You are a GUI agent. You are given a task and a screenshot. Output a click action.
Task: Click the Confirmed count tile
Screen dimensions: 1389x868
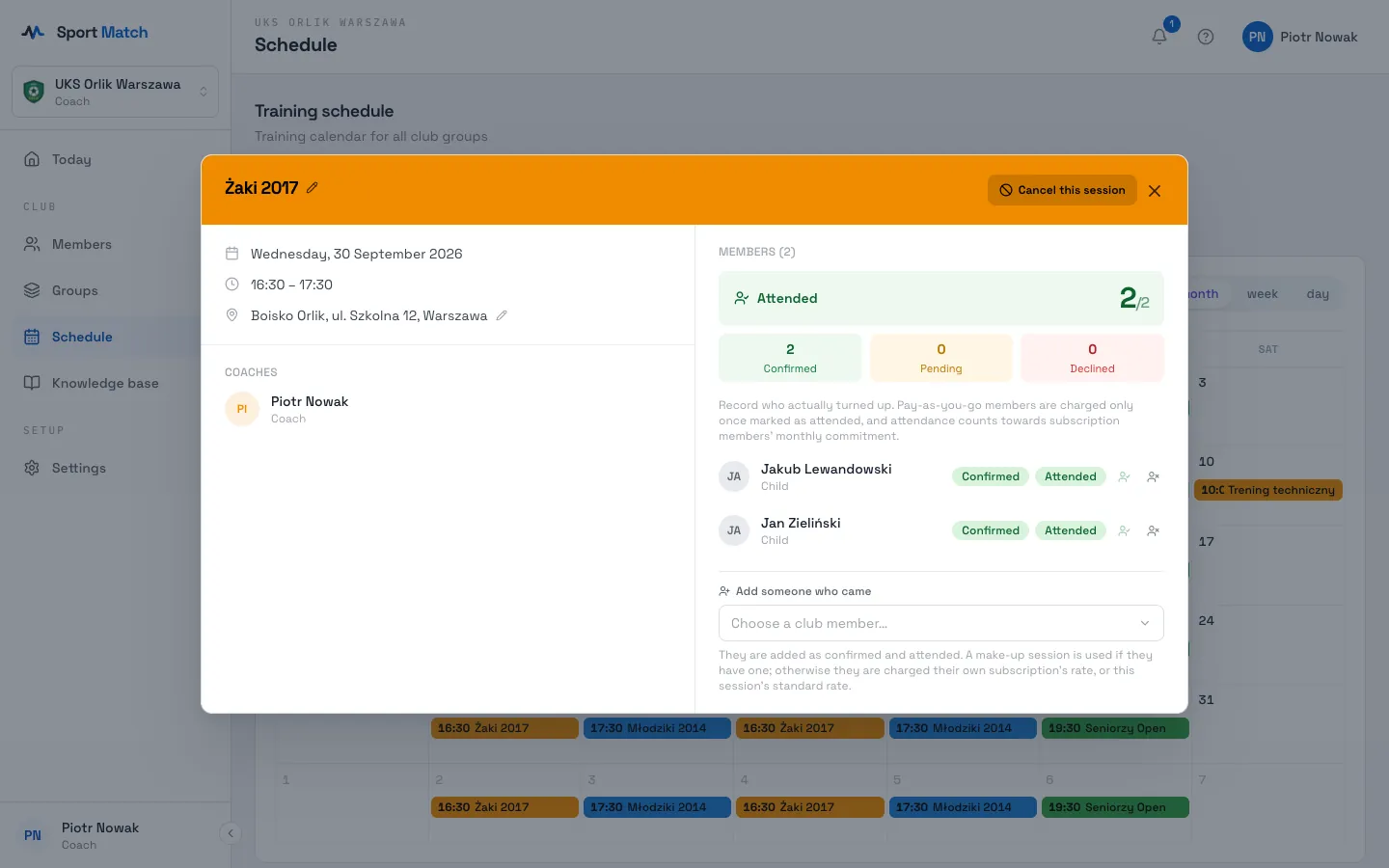tap(790, 358)
